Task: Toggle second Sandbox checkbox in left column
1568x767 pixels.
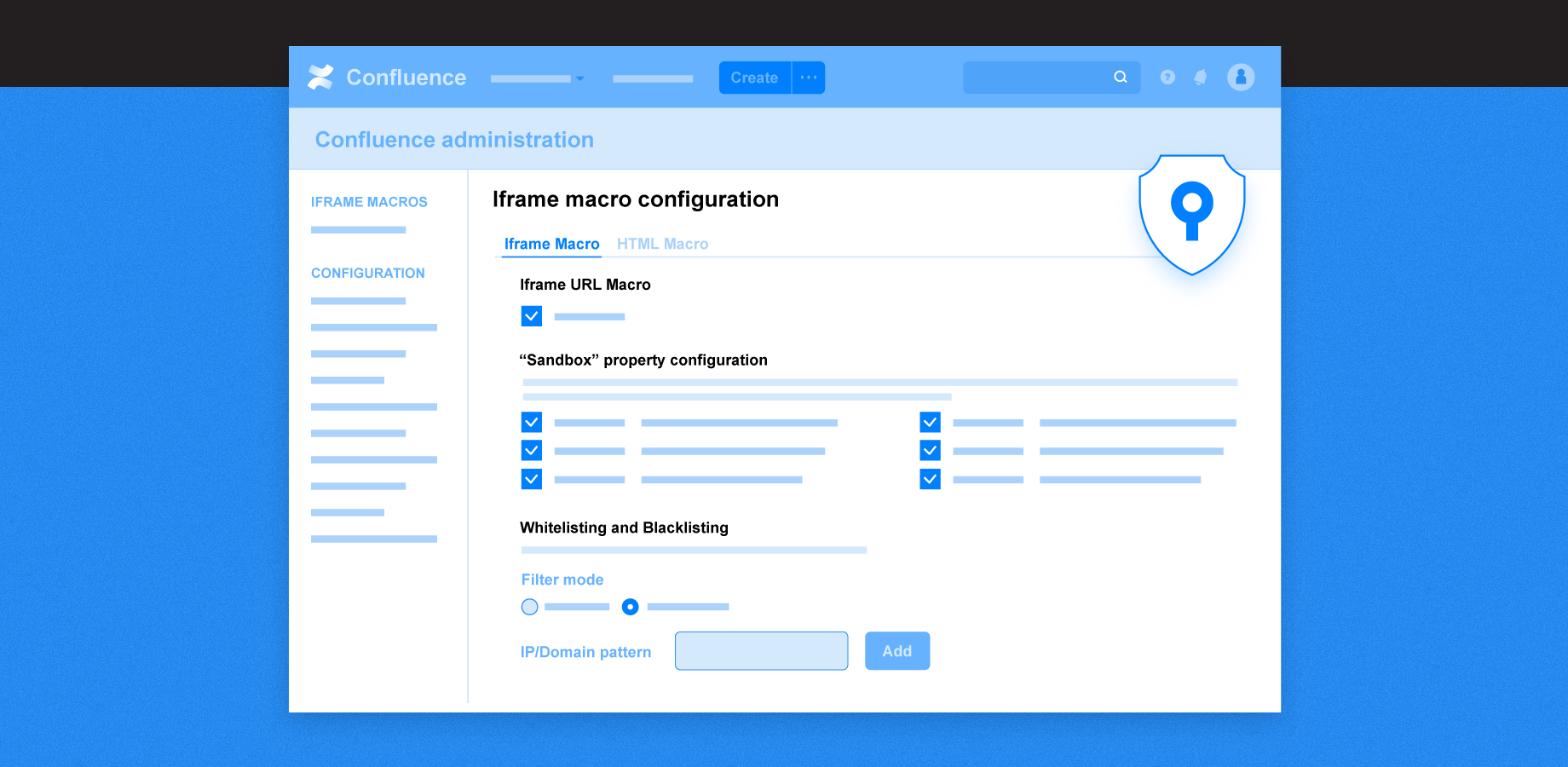Action: [x=532, y=451]
